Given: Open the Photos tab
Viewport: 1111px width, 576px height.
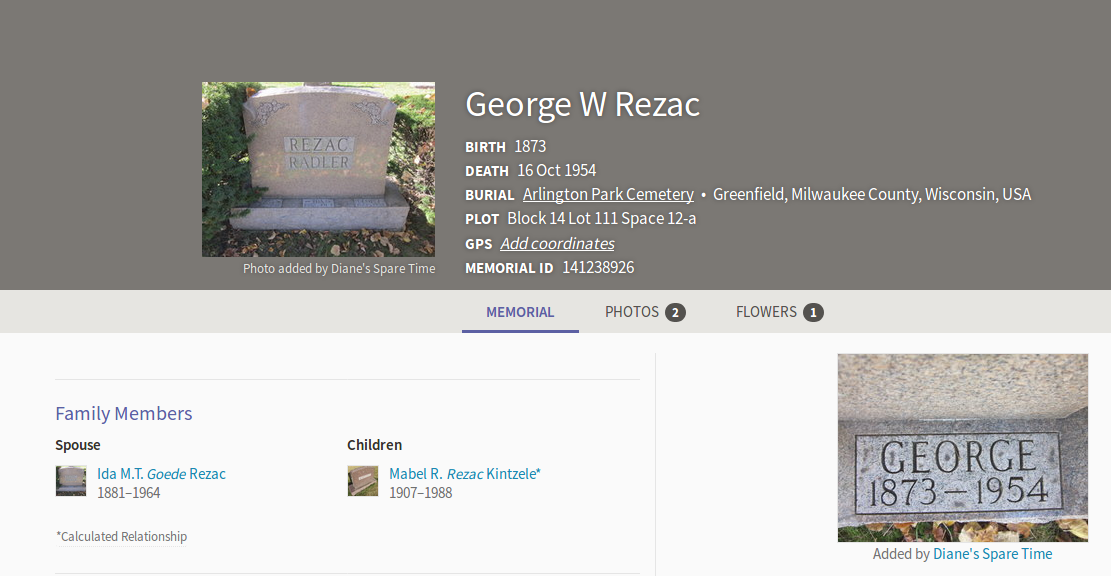Looking at the screenshot, I should [x=645, y=312].
